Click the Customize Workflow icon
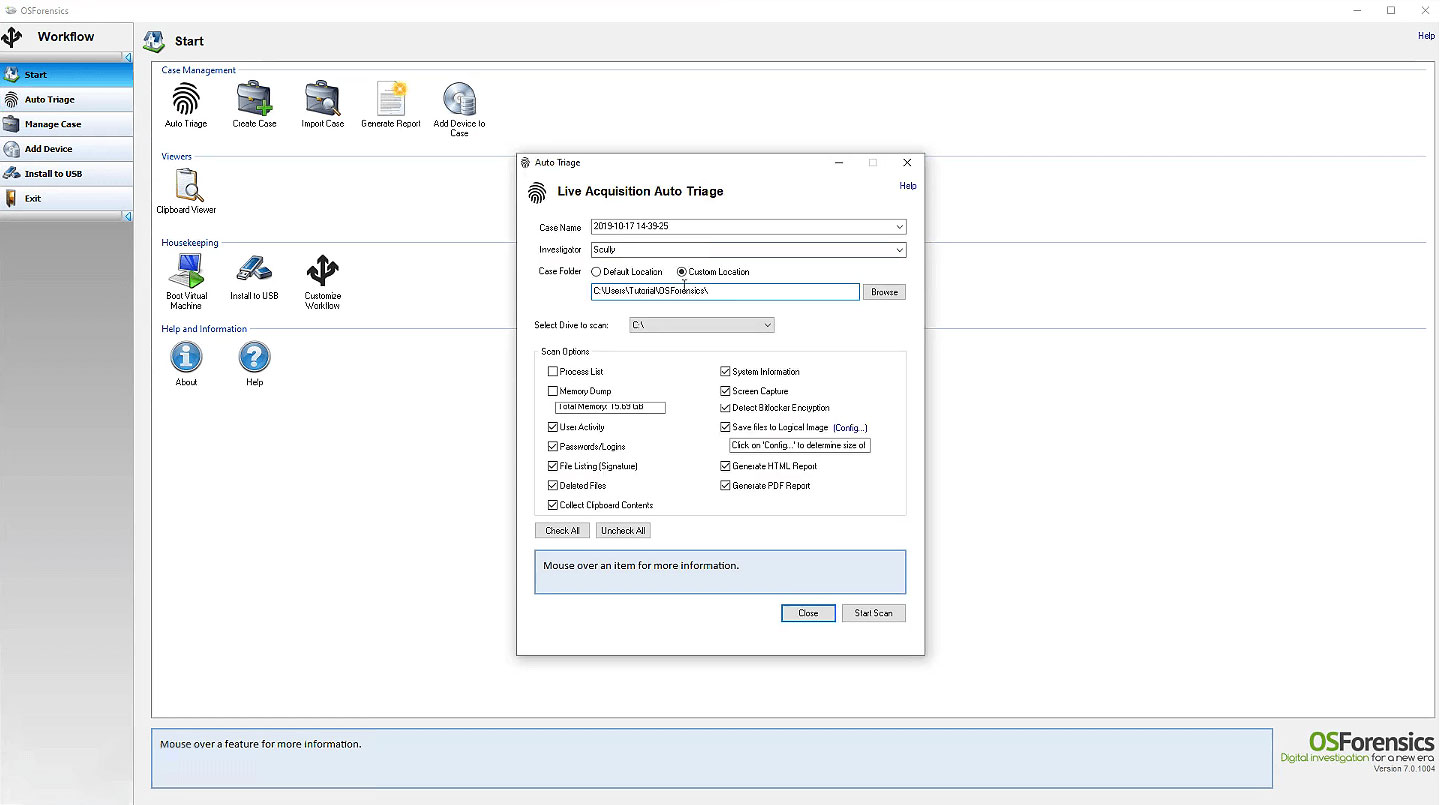The width and height of the screenshot is (1440, 805). 322,272
